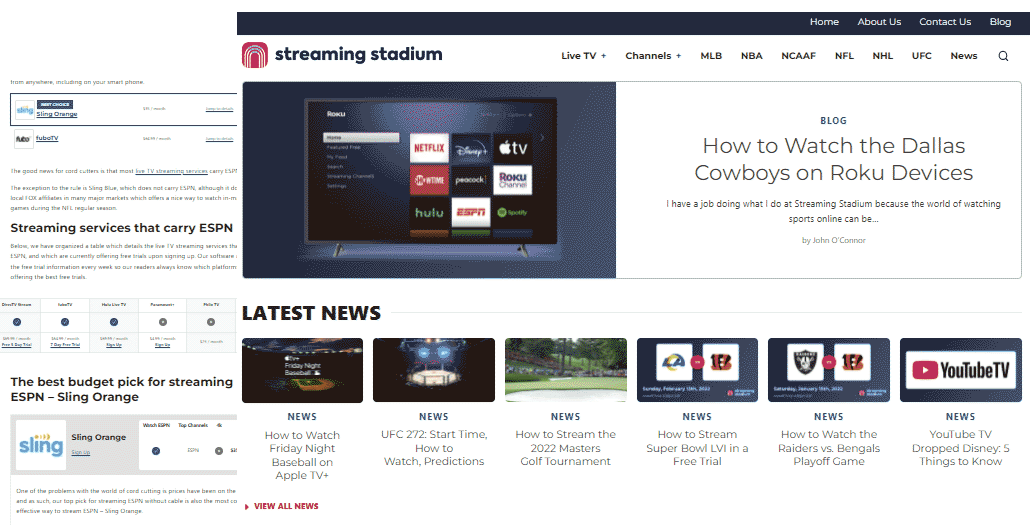
Task: Open Blog in the top bar
Action: [x=1000, y=22]
